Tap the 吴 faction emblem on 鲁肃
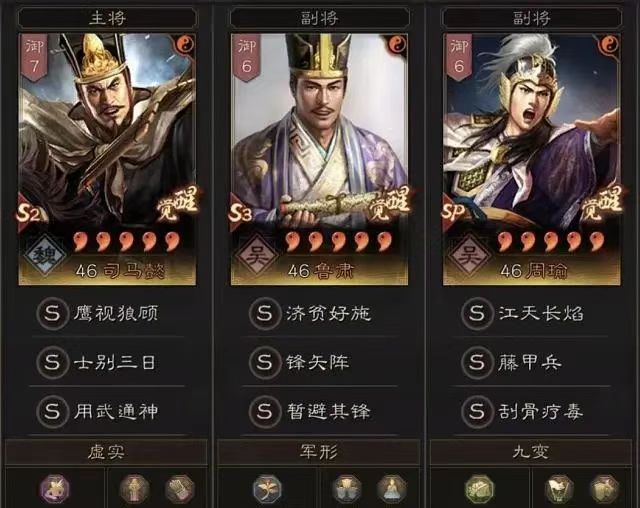 [x=256, y=255]
